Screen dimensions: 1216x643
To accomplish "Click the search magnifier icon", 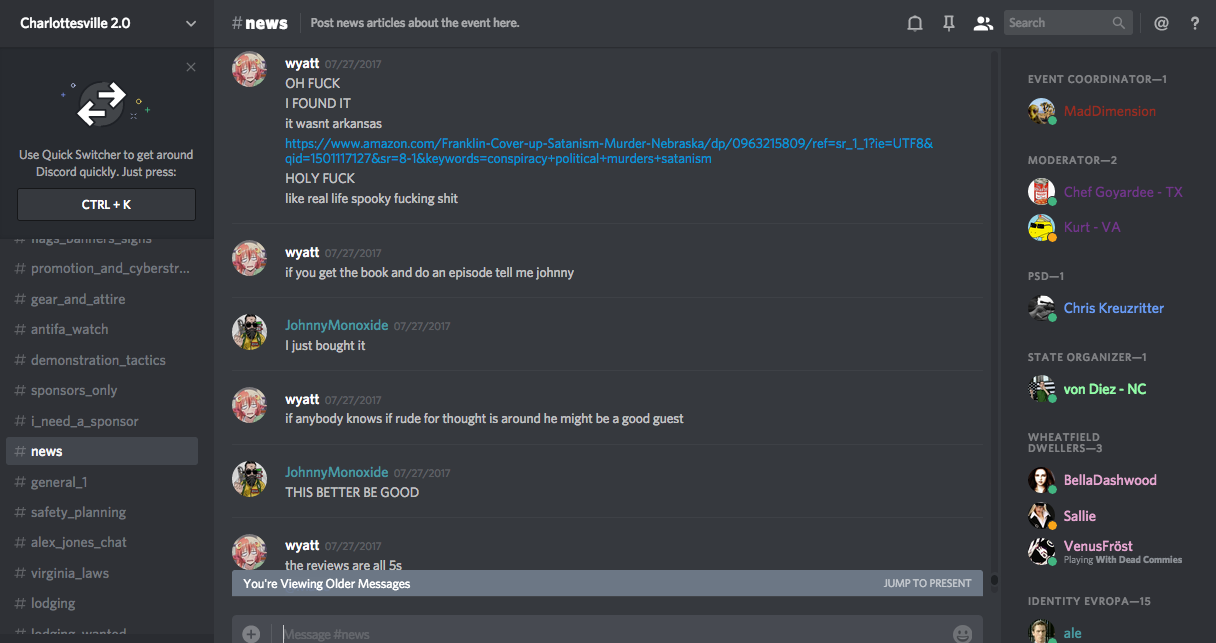I will point(1119,23).
